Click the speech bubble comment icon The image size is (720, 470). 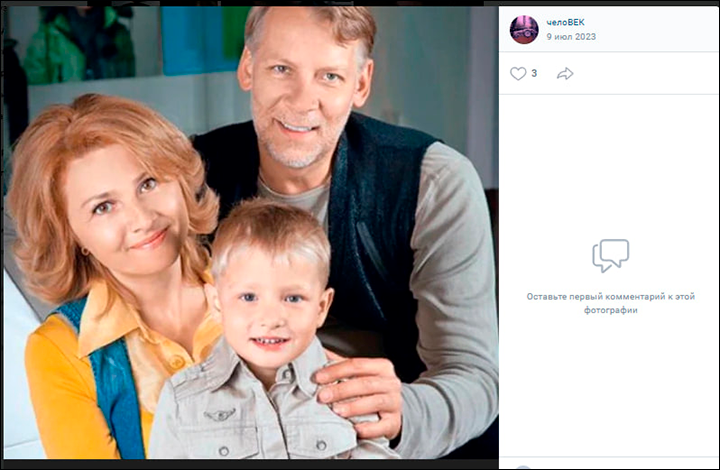point(610,256)
